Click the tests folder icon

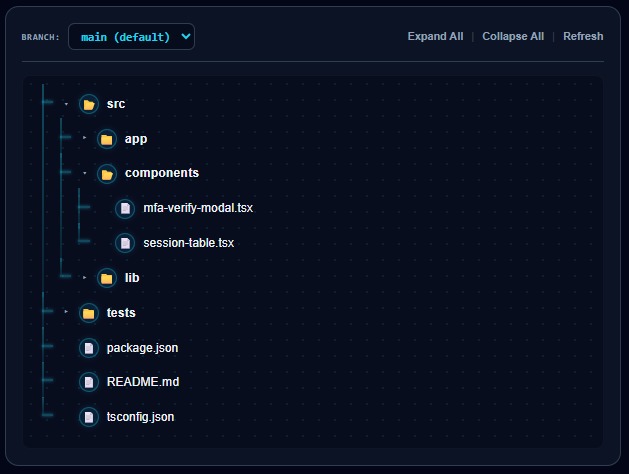pos(89,313)
